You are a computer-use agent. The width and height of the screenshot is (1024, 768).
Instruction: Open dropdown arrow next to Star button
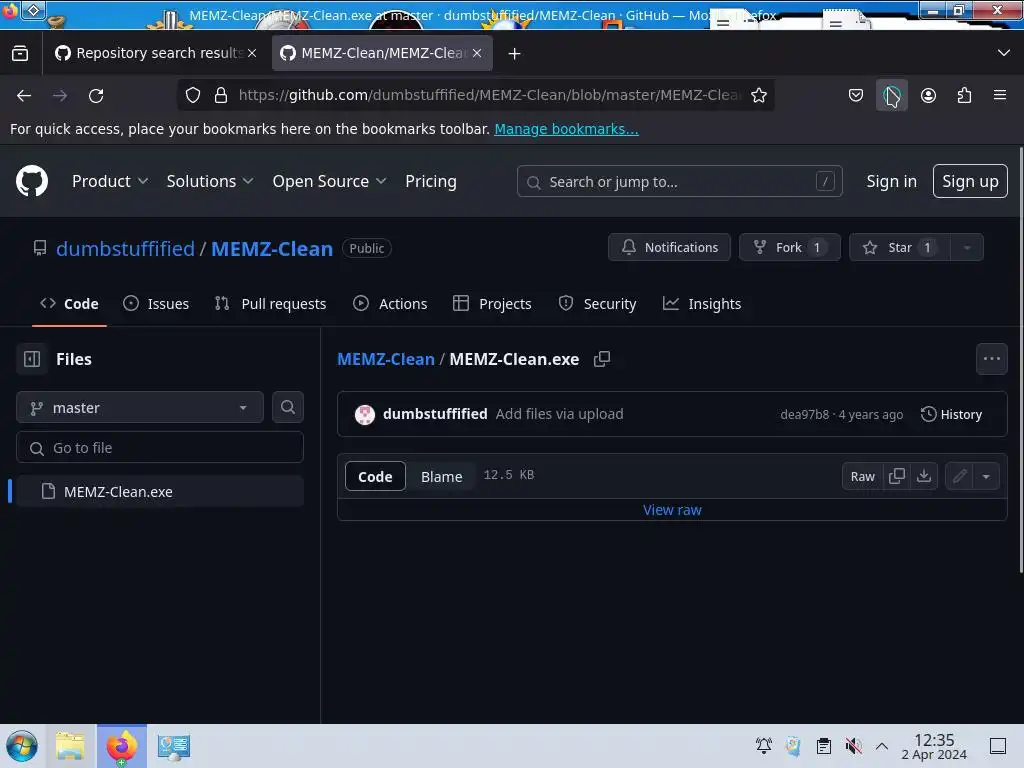(x=967, y=248)
